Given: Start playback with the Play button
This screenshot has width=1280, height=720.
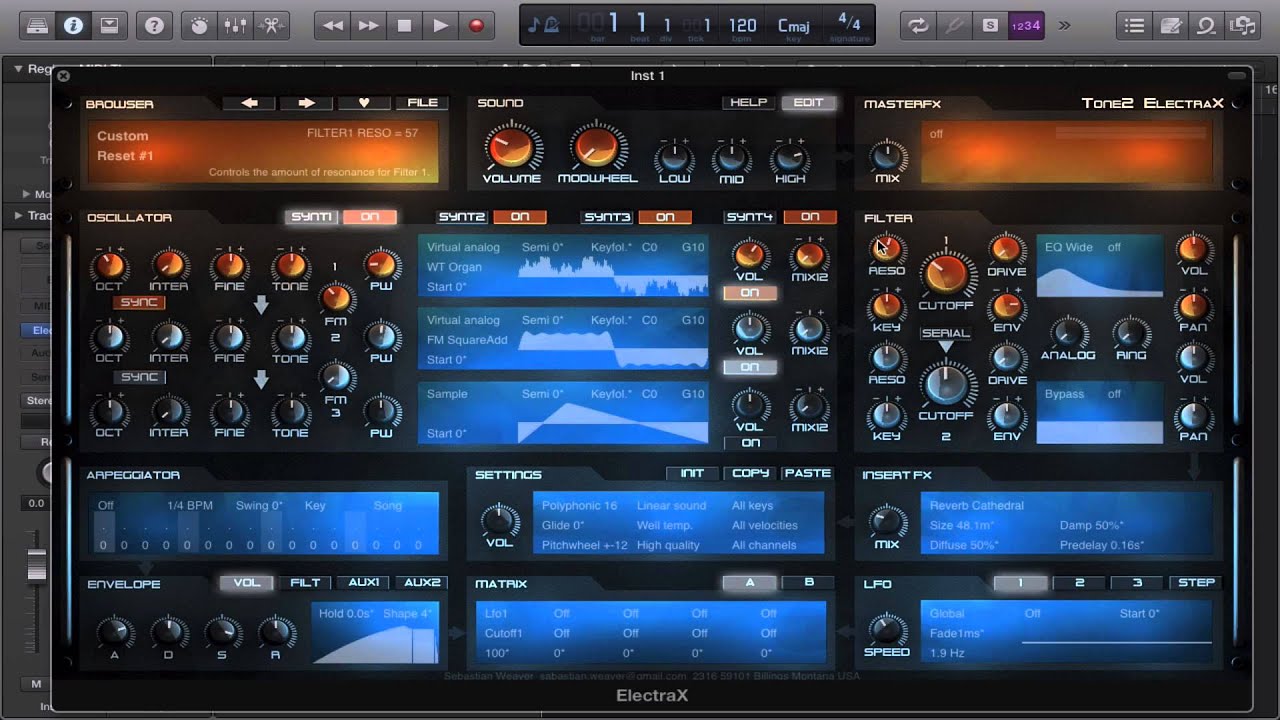Looking at the screenshot, I should click(x=440, y=25).
